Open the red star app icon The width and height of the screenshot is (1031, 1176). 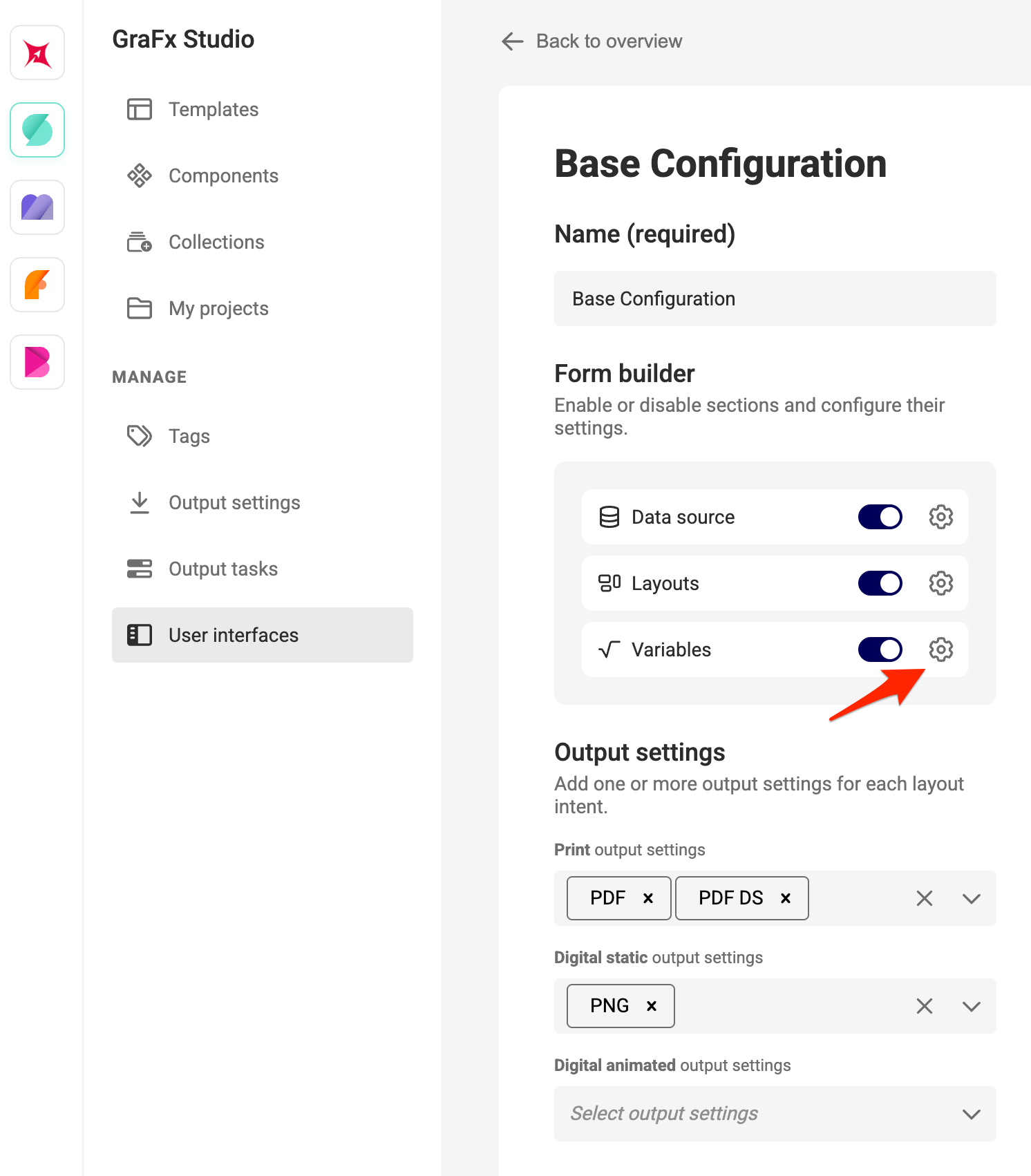click(37, 53)
